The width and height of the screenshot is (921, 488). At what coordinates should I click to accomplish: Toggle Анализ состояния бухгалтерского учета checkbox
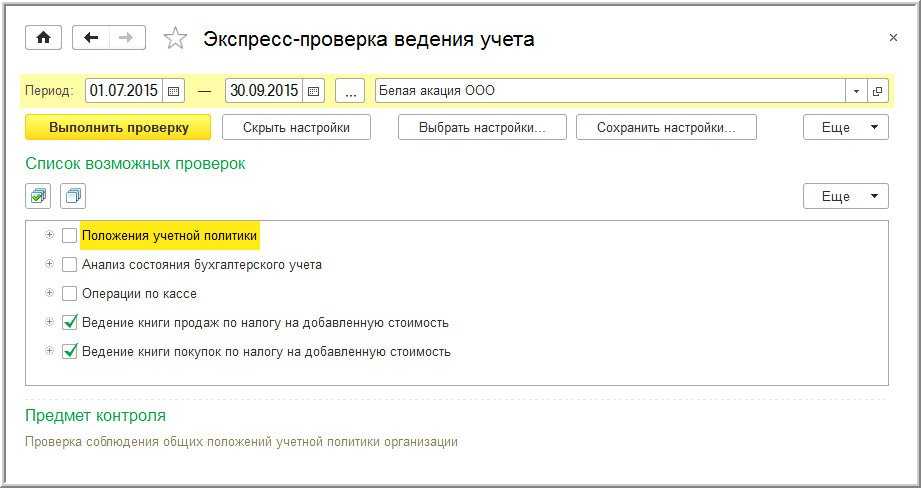(x=69, y=265)
